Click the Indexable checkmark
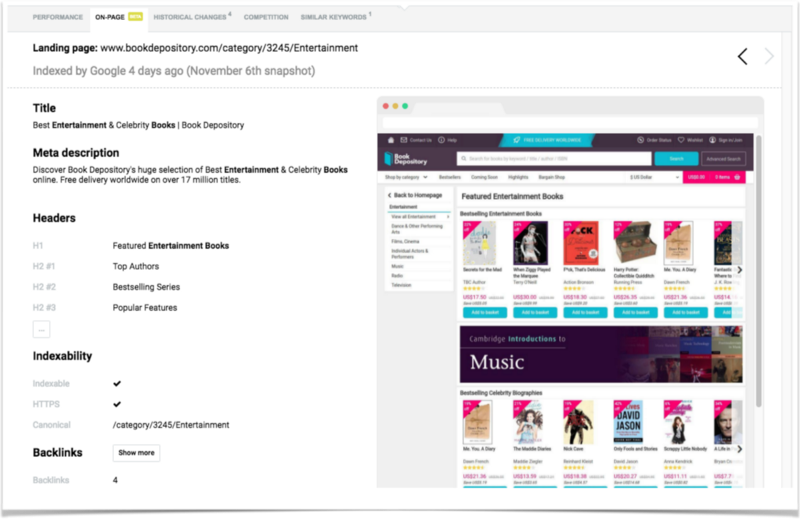Viewport: 800px width, 519px height. click(x=117, y=383)
